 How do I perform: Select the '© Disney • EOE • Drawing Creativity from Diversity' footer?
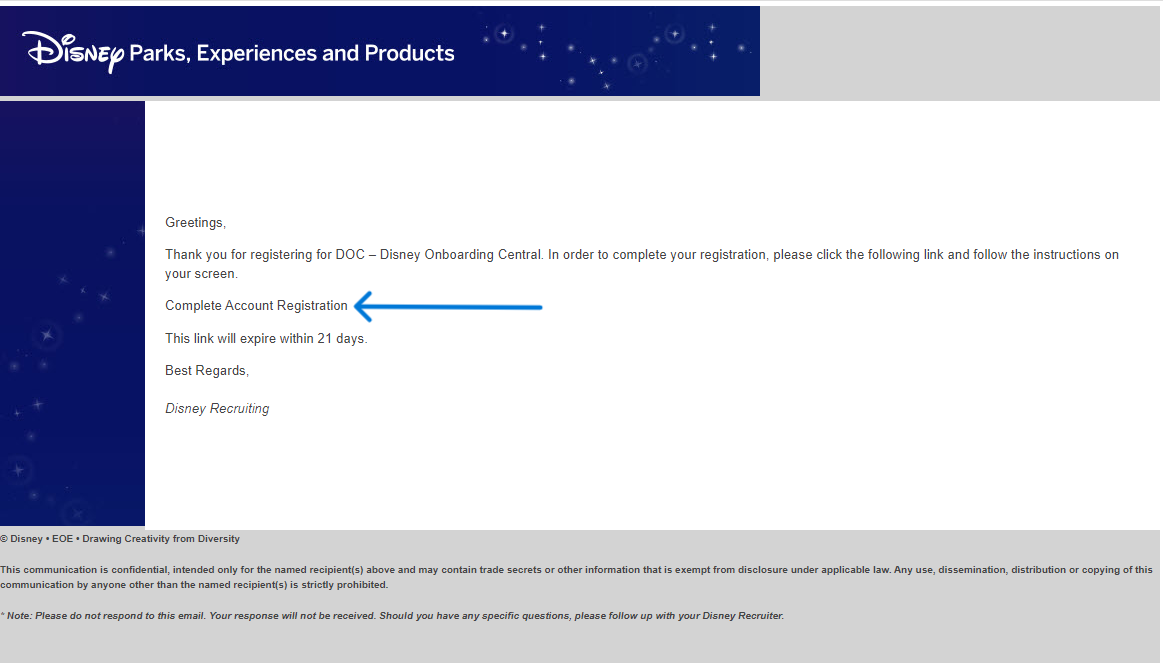pos(120,539)
